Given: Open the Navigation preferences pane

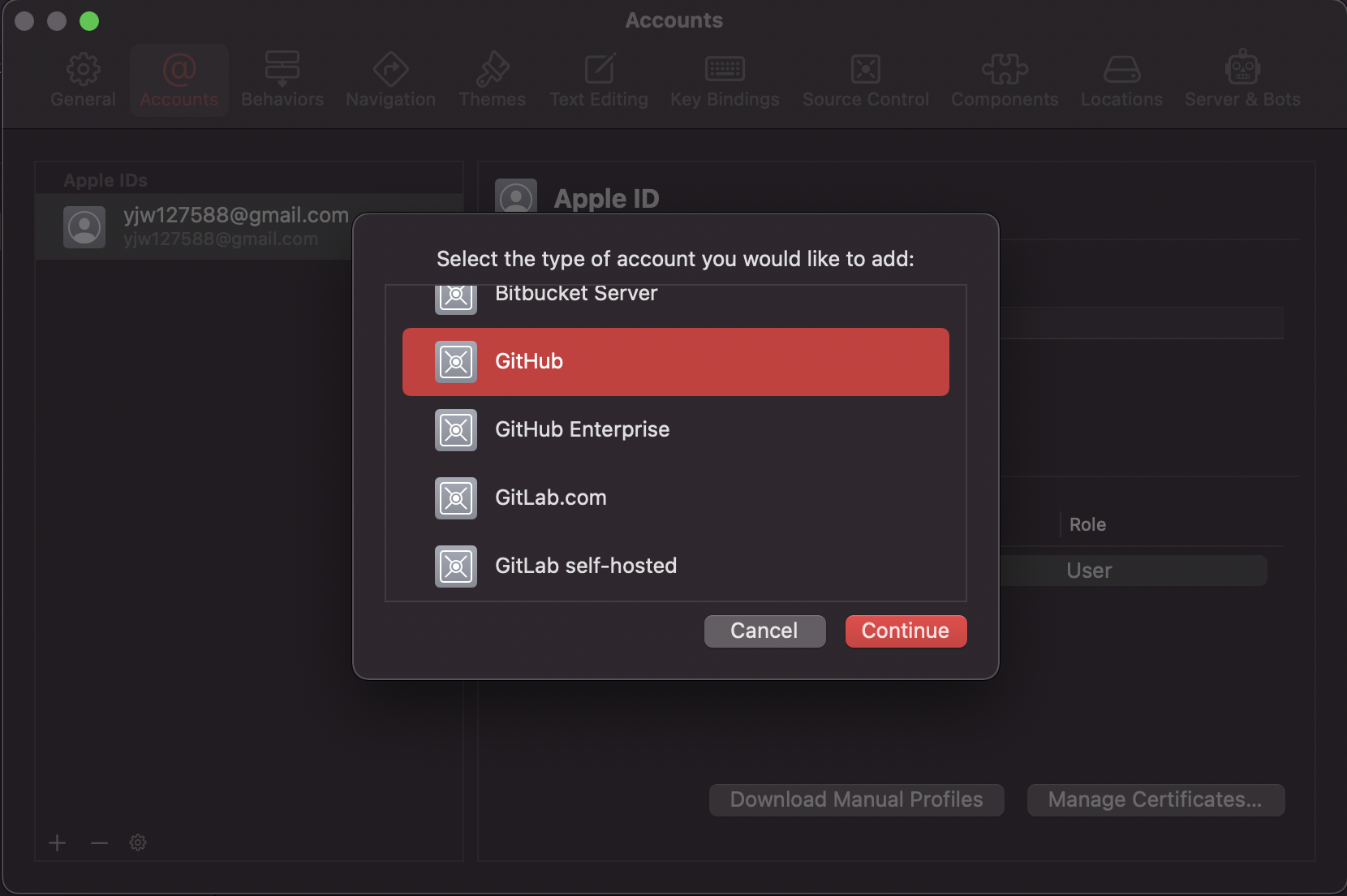Looking at the screenshot, I should pyautogui.click(x=390, y=80).
